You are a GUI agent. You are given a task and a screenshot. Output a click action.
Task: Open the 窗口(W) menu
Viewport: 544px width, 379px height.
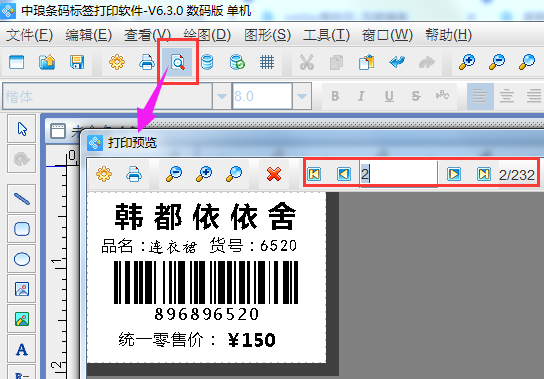[387, 35]
